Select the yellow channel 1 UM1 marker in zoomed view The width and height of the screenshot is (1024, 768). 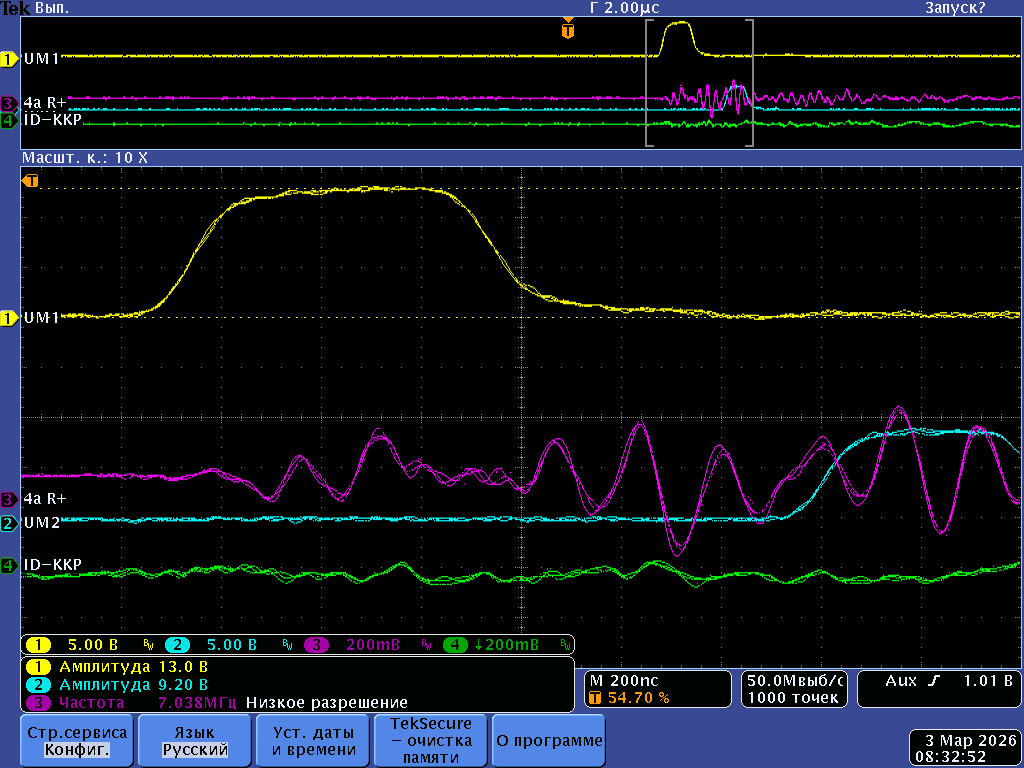click(x=9, y=318)
